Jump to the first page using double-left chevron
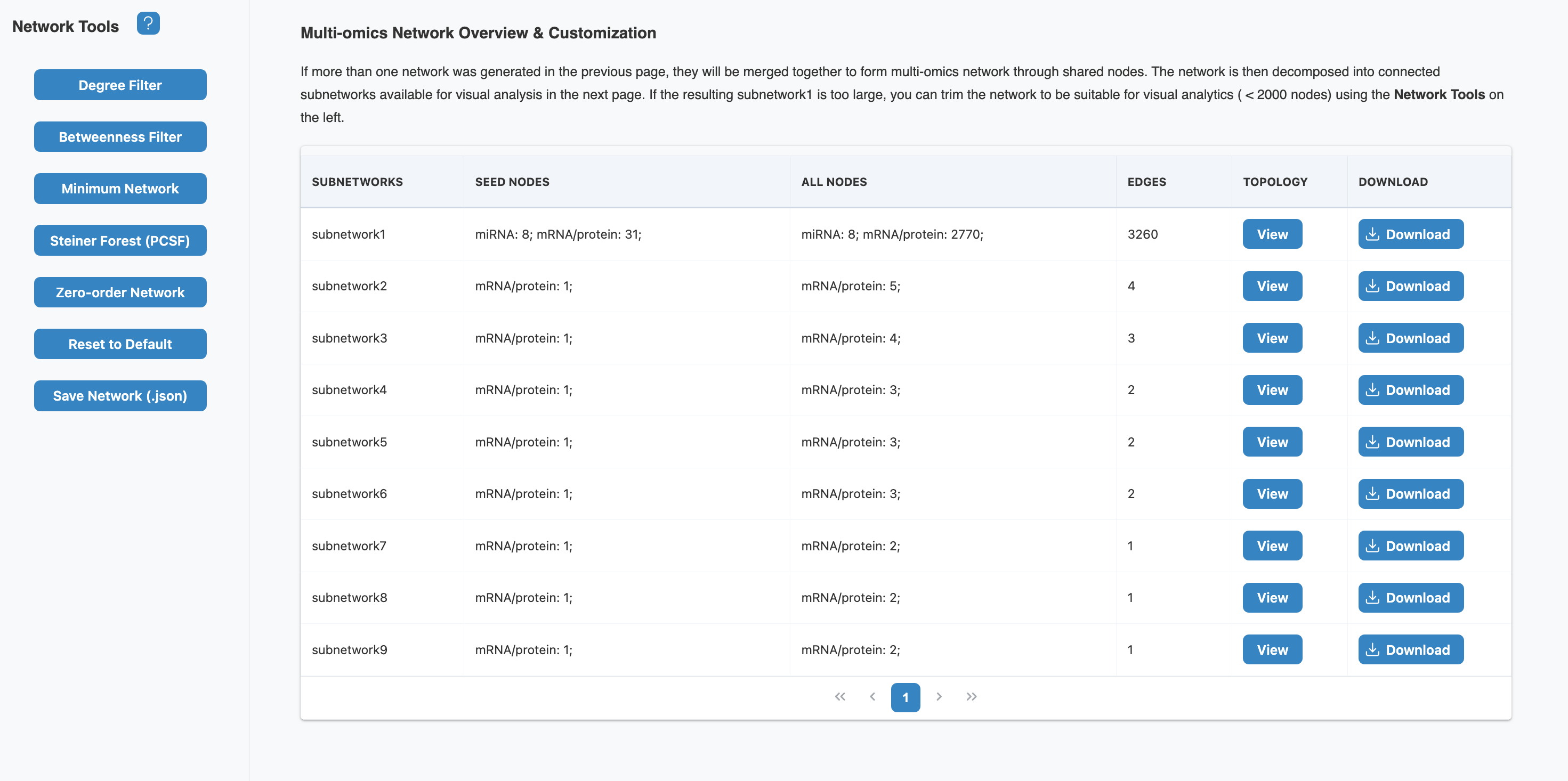 coord(840,697)
